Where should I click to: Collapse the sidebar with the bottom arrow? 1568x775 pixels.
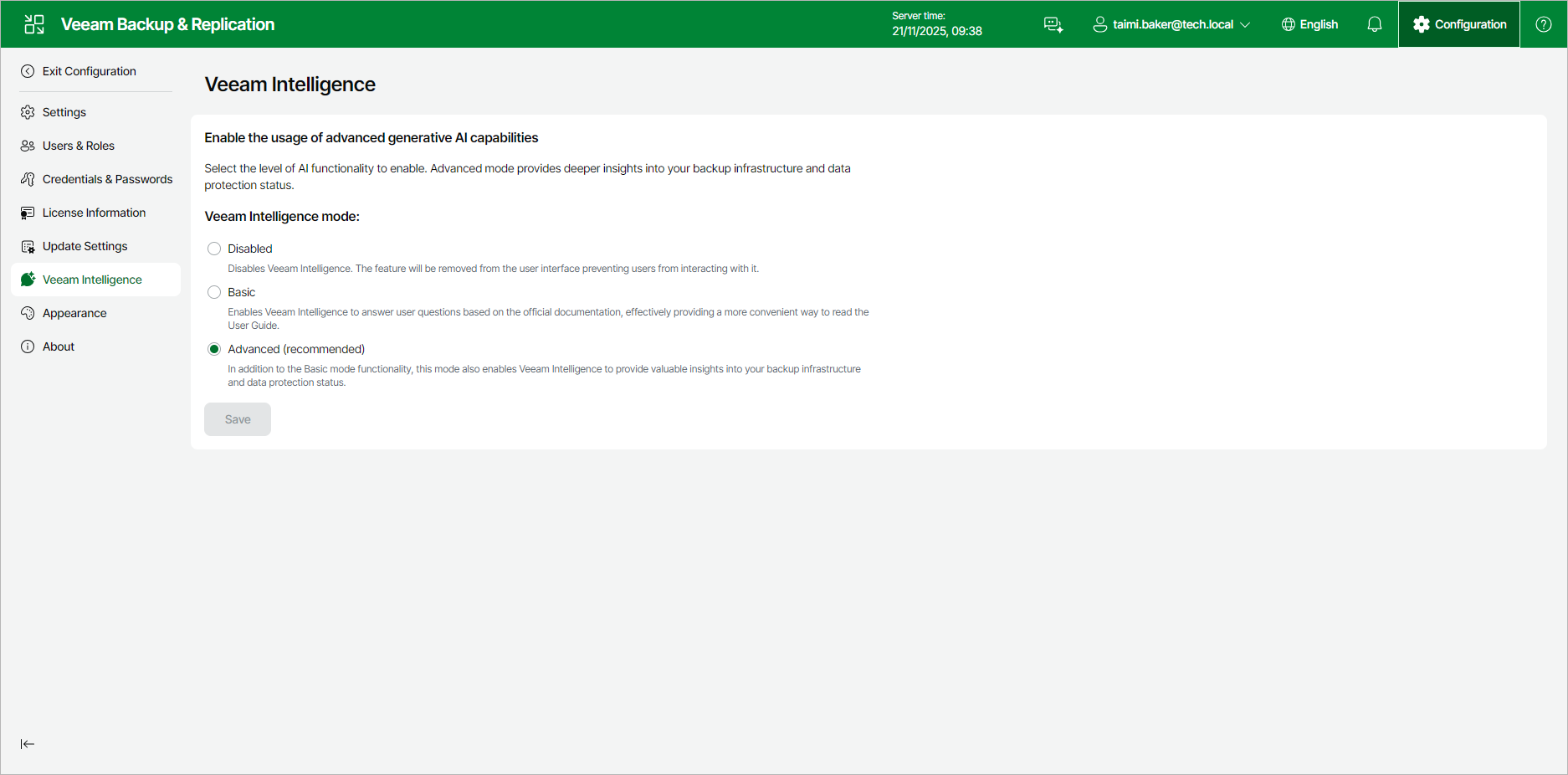(x=28, y=743)
